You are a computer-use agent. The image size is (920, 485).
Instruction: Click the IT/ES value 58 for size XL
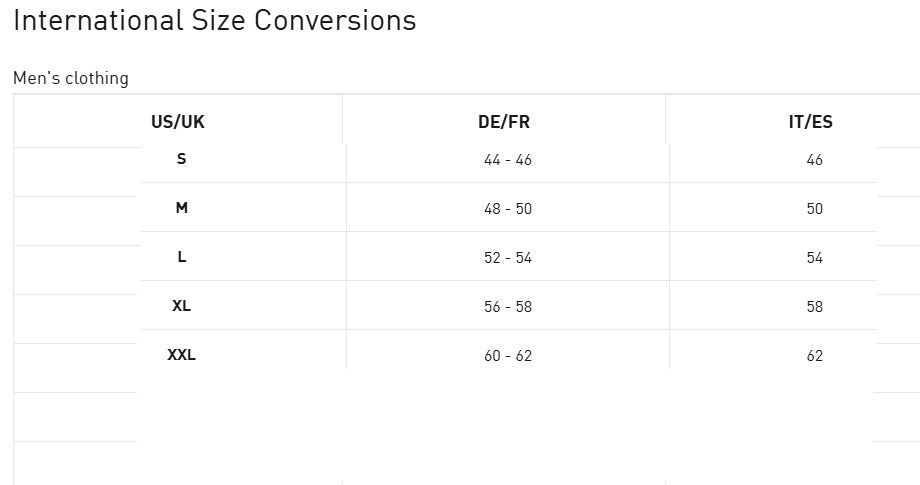[814, 307]
